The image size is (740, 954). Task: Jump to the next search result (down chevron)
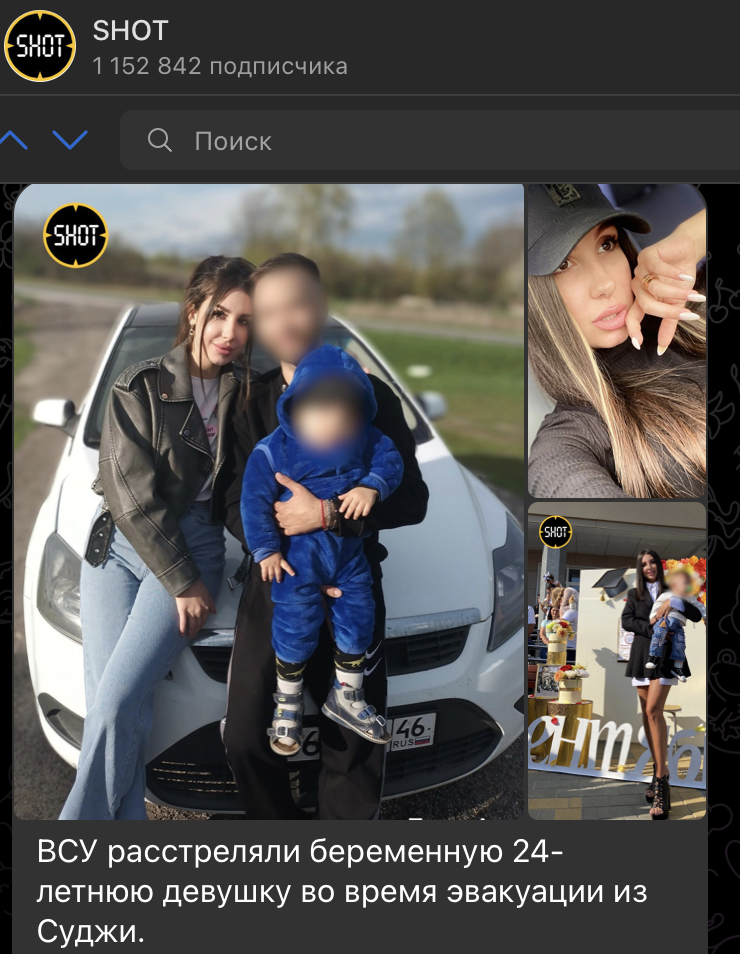(70, 141)
